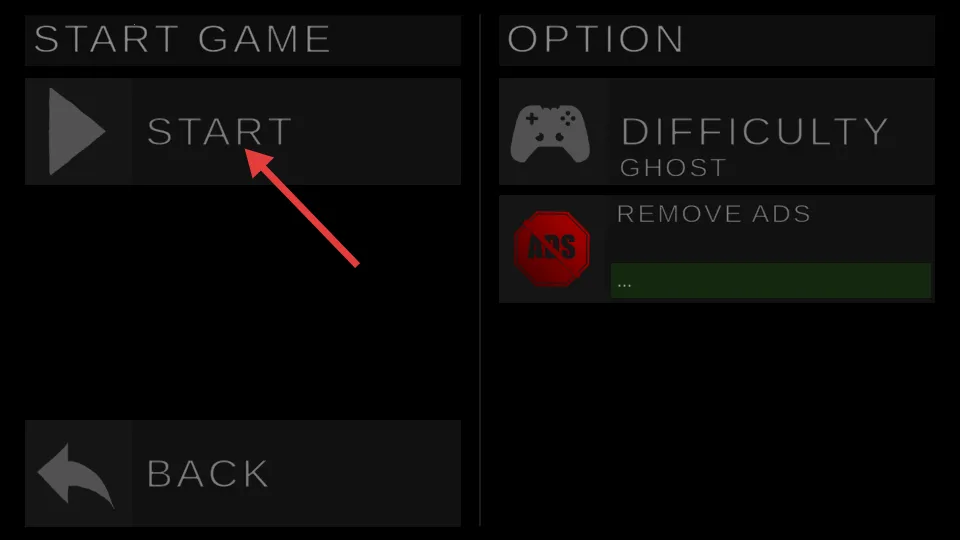The width and height of the screenshot is (960, 540).
Task: Go back using the BACK label
Action: tap(208, 473)
